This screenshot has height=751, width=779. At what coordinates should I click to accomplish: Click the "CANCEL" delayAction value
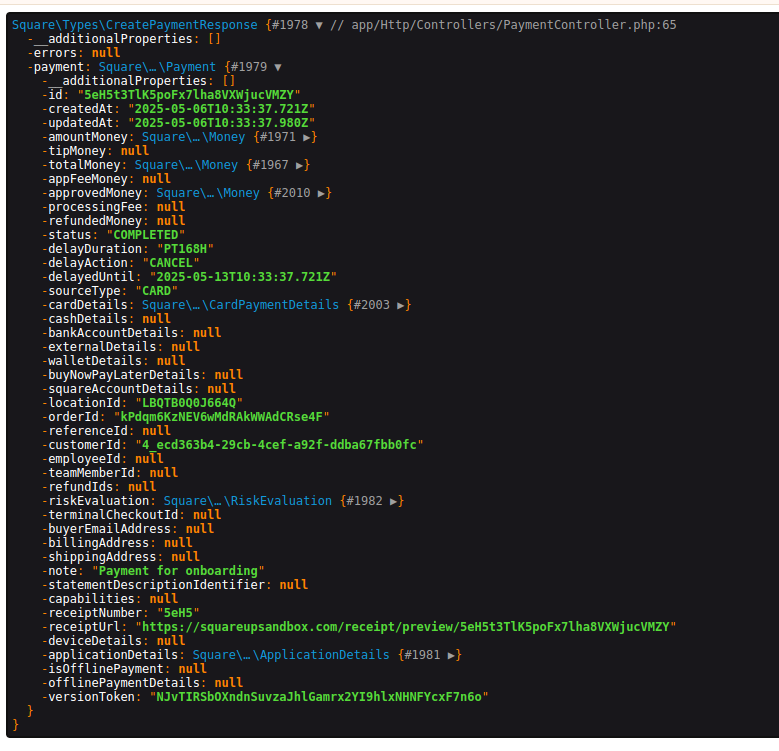coord(171,263)
